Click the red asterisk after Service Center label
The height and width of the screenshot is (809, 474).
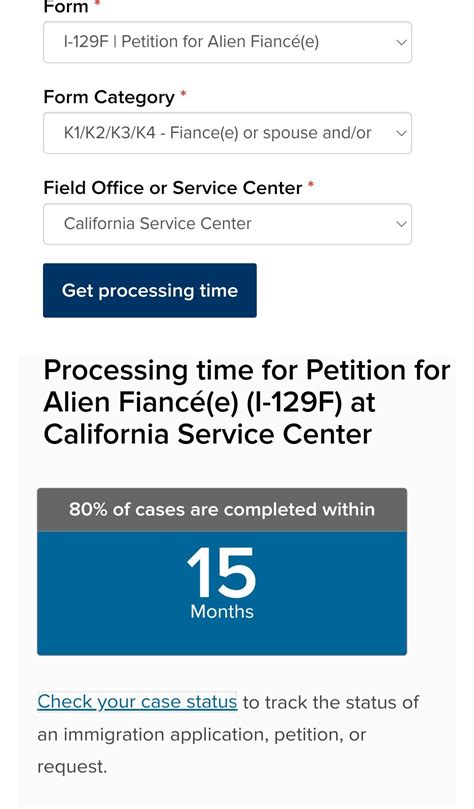(311, 185)
